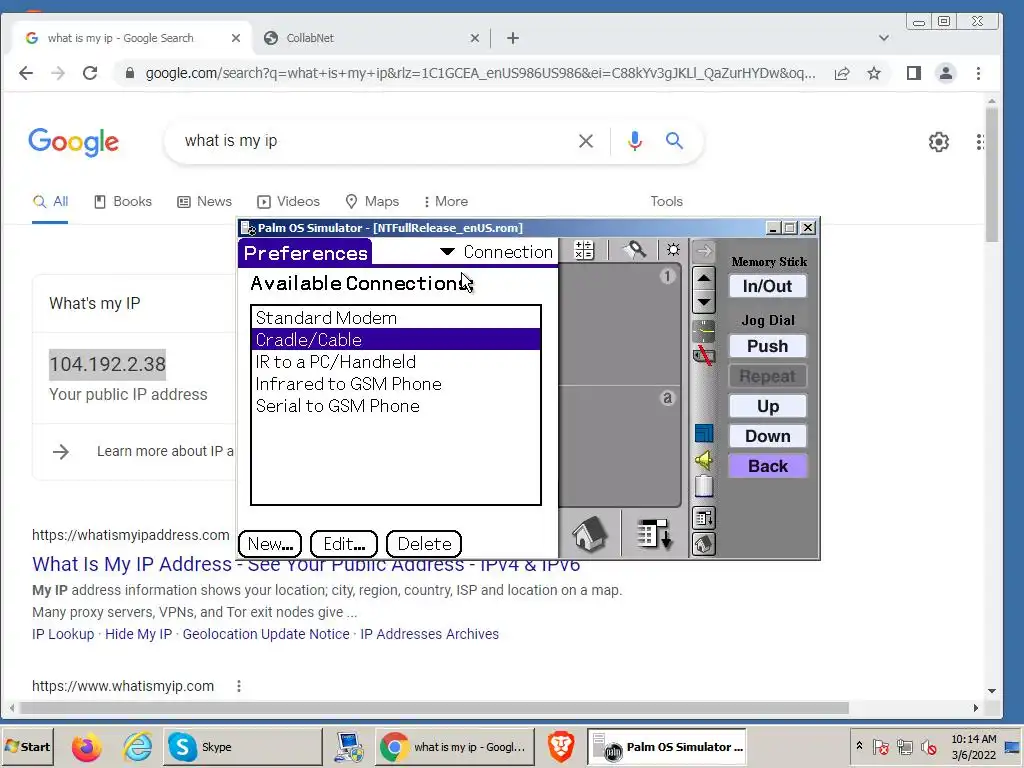Reload the Google page

90,73
